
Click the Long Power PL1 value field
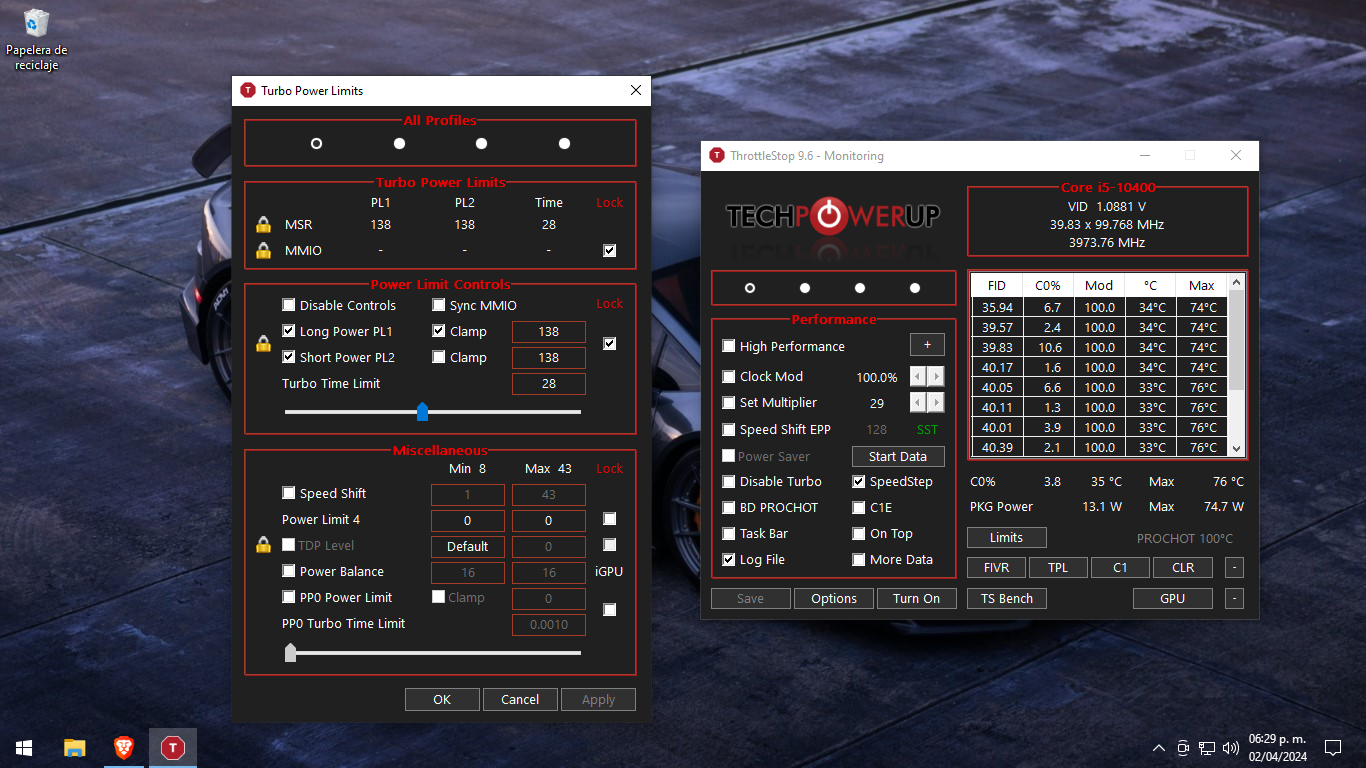(549, 332)
